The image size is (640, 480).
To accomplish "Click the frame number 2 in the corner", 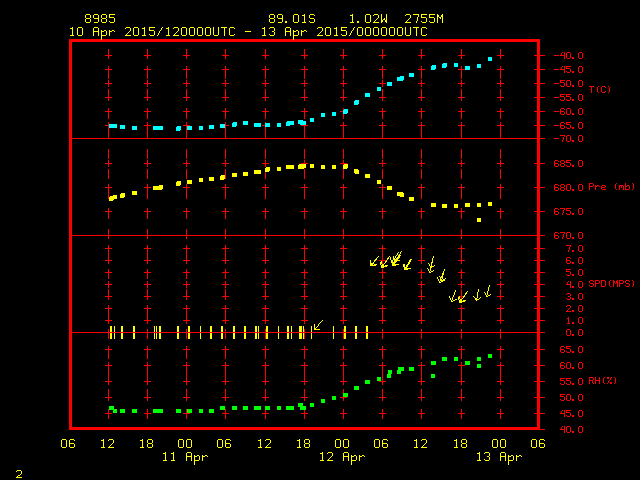I will [x=19, y=474].
